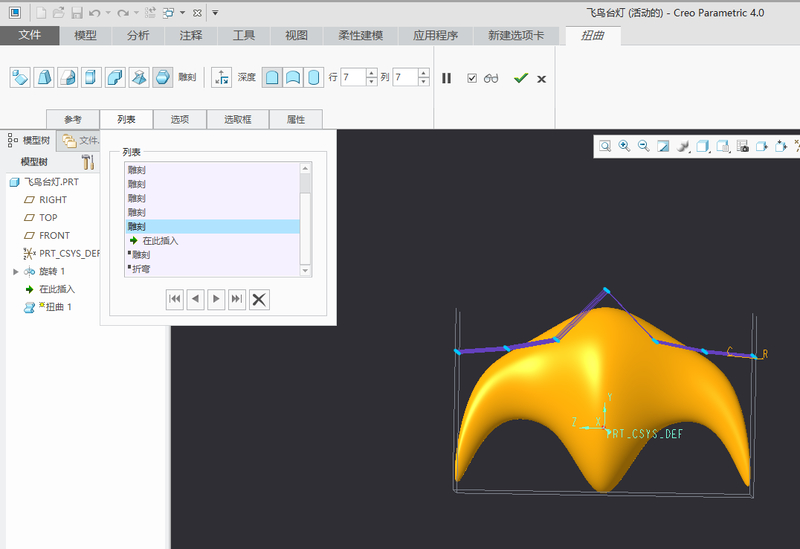Viewport: 800px width, 549px height.
Task: Open the 列表 dashboard panel
Action: point(126,119)
